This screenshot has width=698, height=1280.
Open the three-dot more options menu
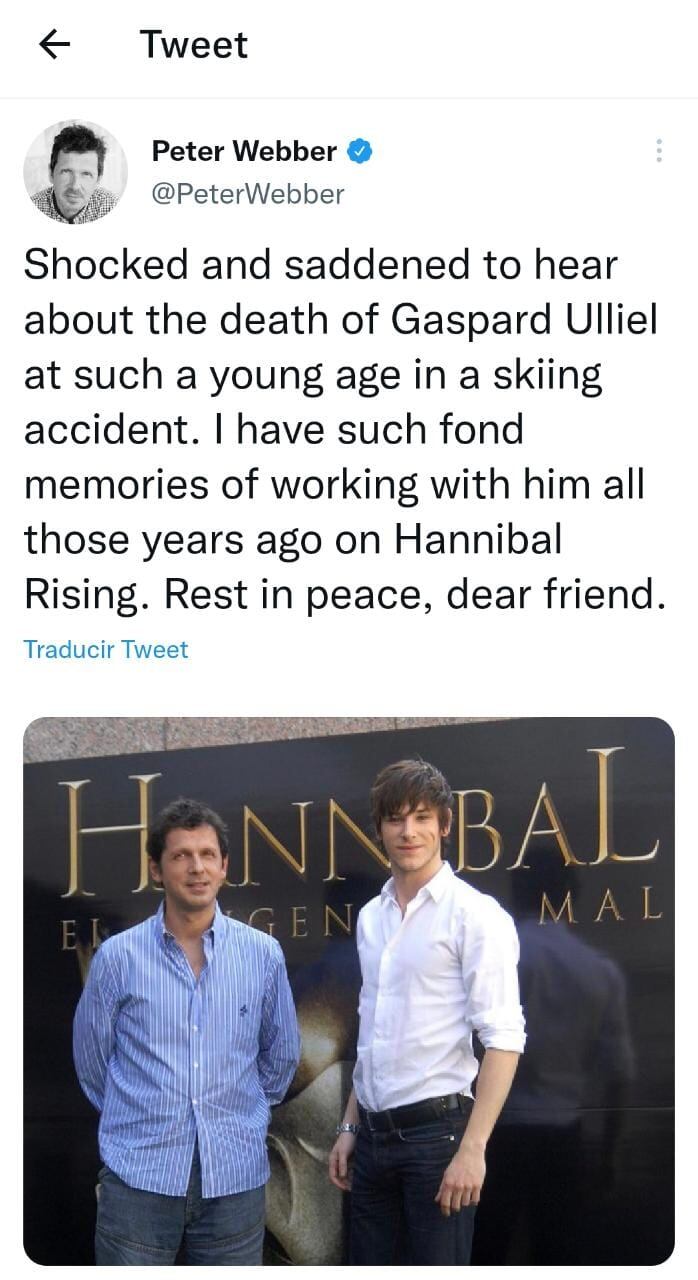tap(658, 151)
